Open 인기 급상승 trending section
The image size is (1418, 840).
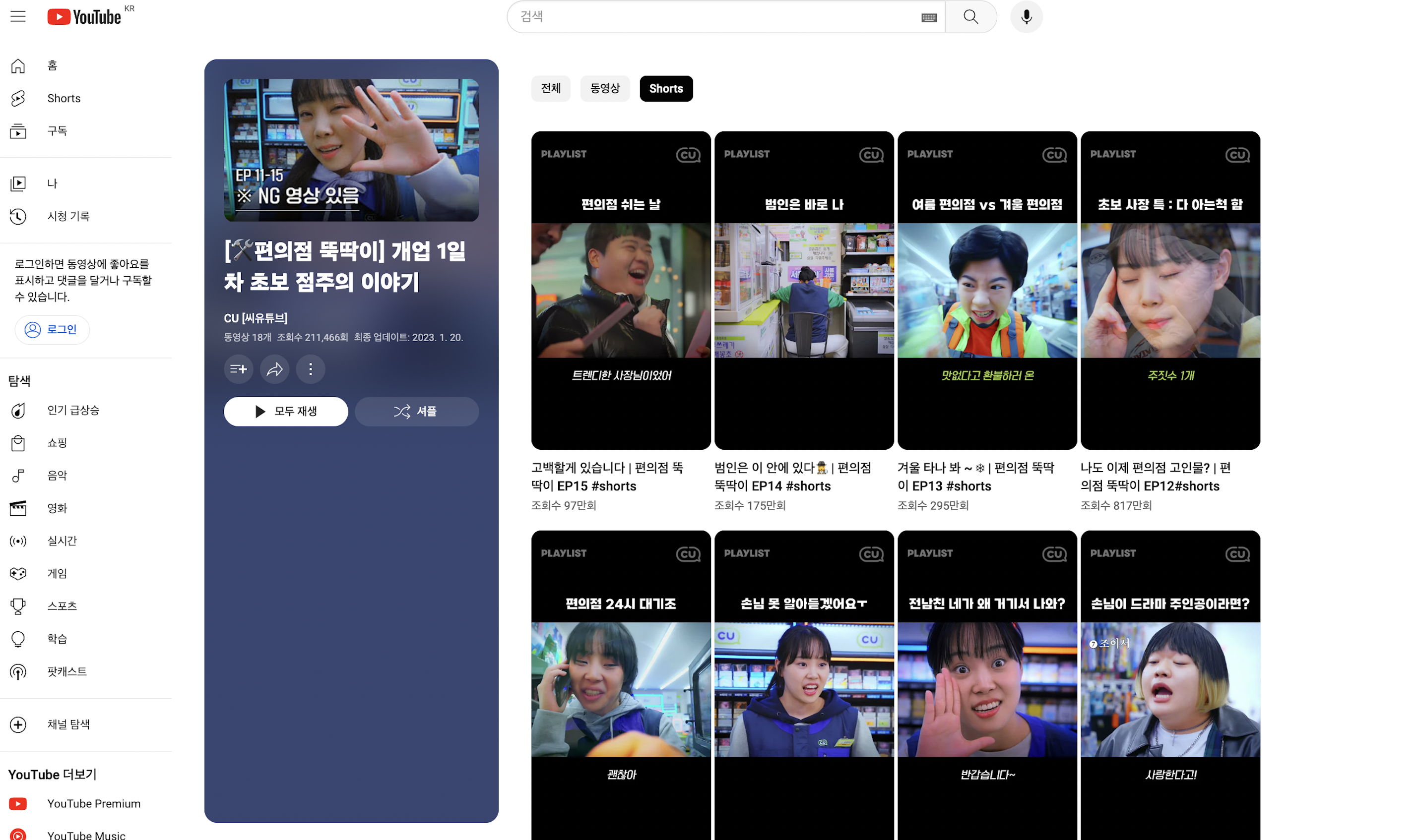[x=72, y=410]
